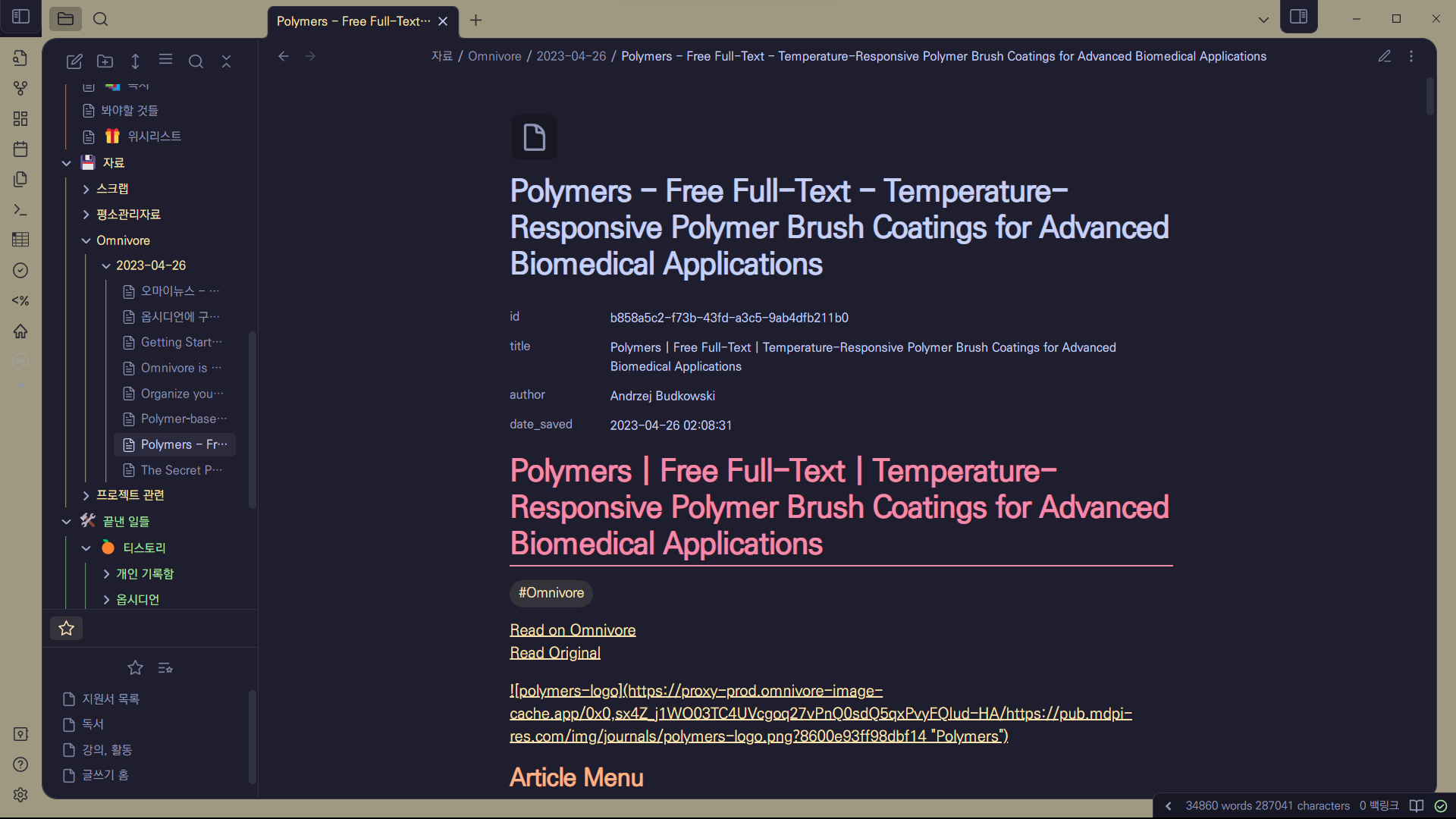Screen dimensions: 1456x819
Task: Click the new folder icon
Action: point(105,61)
